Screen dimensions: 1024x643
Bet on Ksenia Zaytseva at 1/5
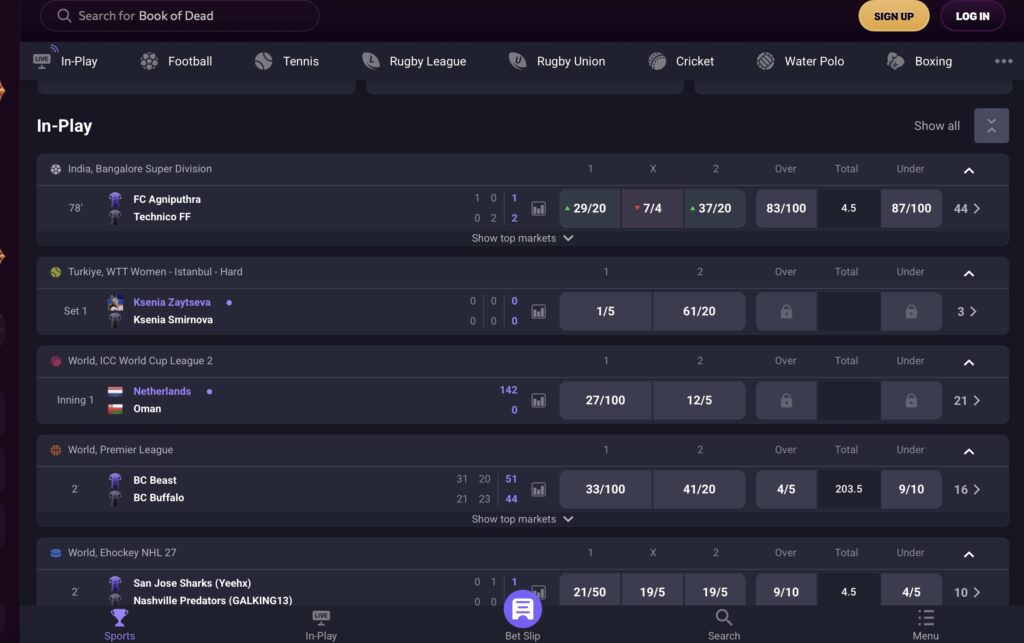coord(605,311)
